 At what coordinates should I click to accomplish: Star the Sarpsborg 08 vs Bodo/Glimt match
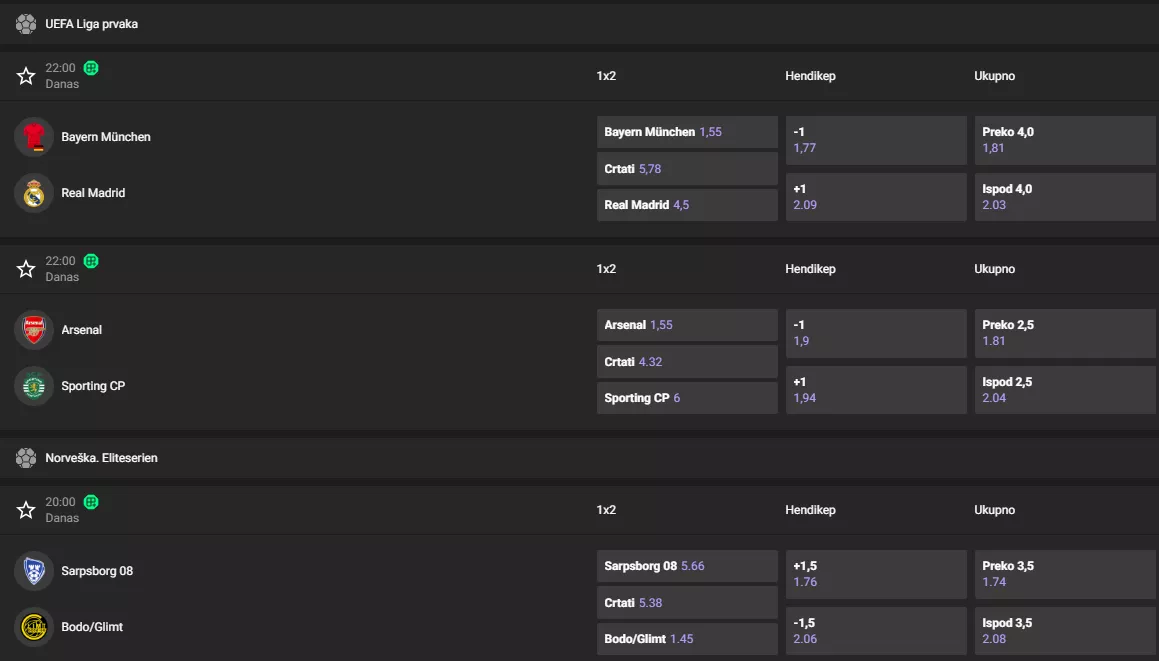26,510
